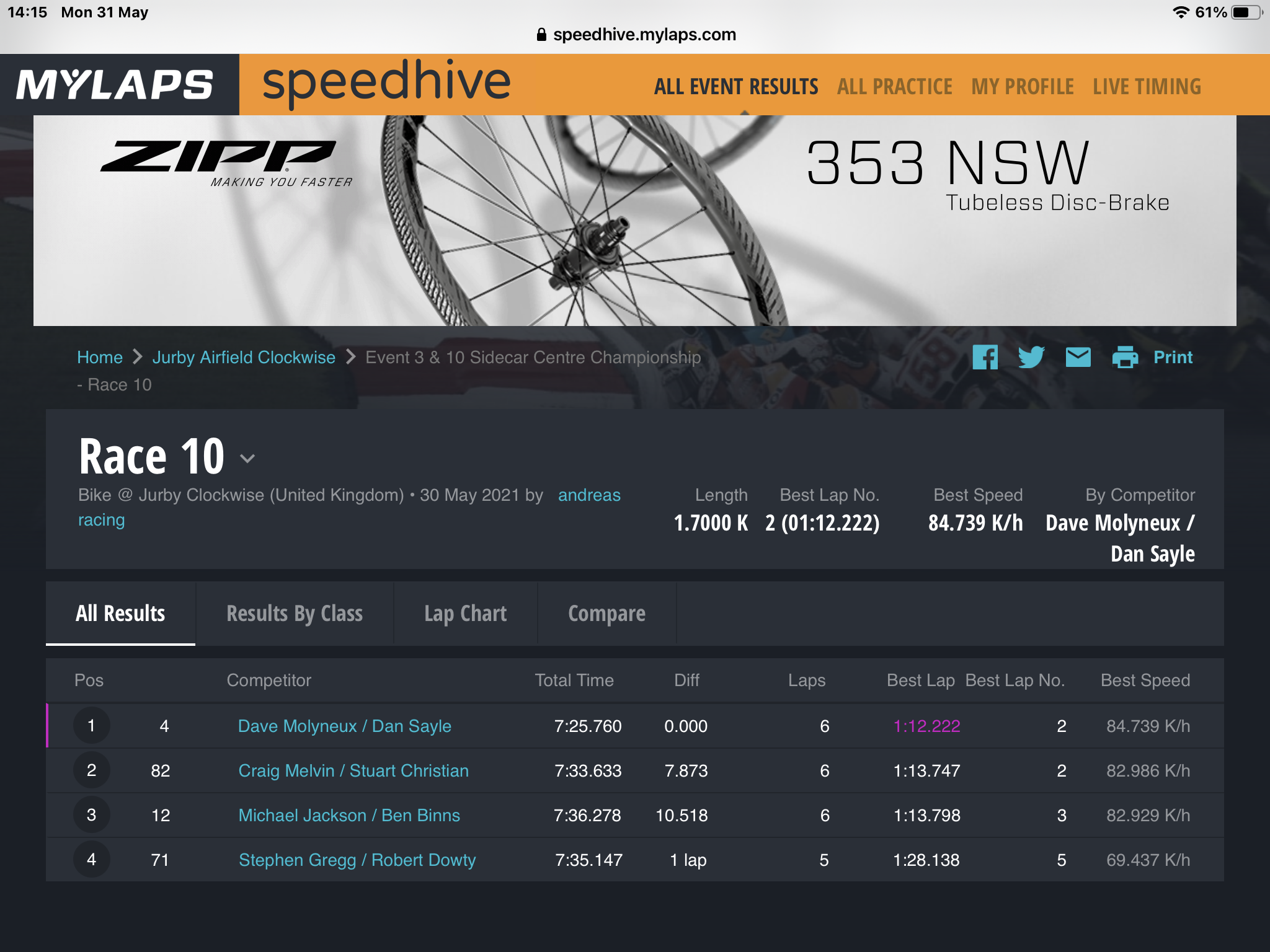1270x952 pixels.
Task: Click the Competitor column header
Action: pos(269,681)
